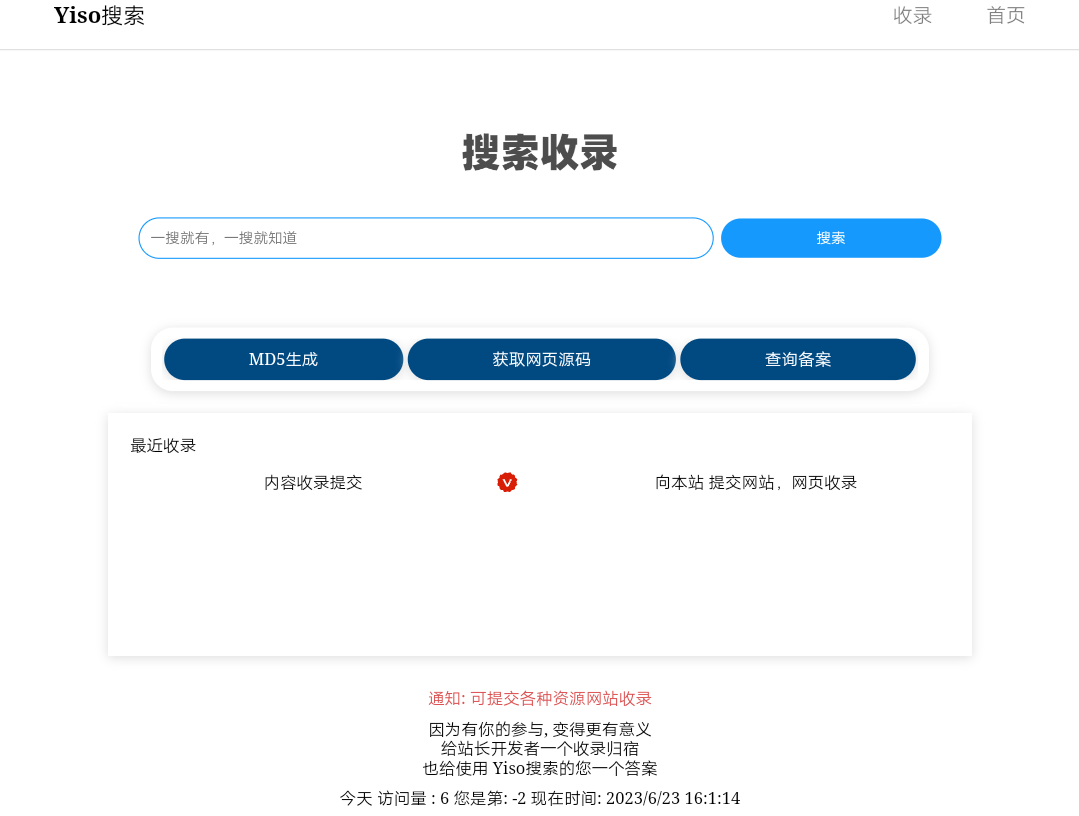Click the 搜索收录 page heading

[x=539, y=153]
